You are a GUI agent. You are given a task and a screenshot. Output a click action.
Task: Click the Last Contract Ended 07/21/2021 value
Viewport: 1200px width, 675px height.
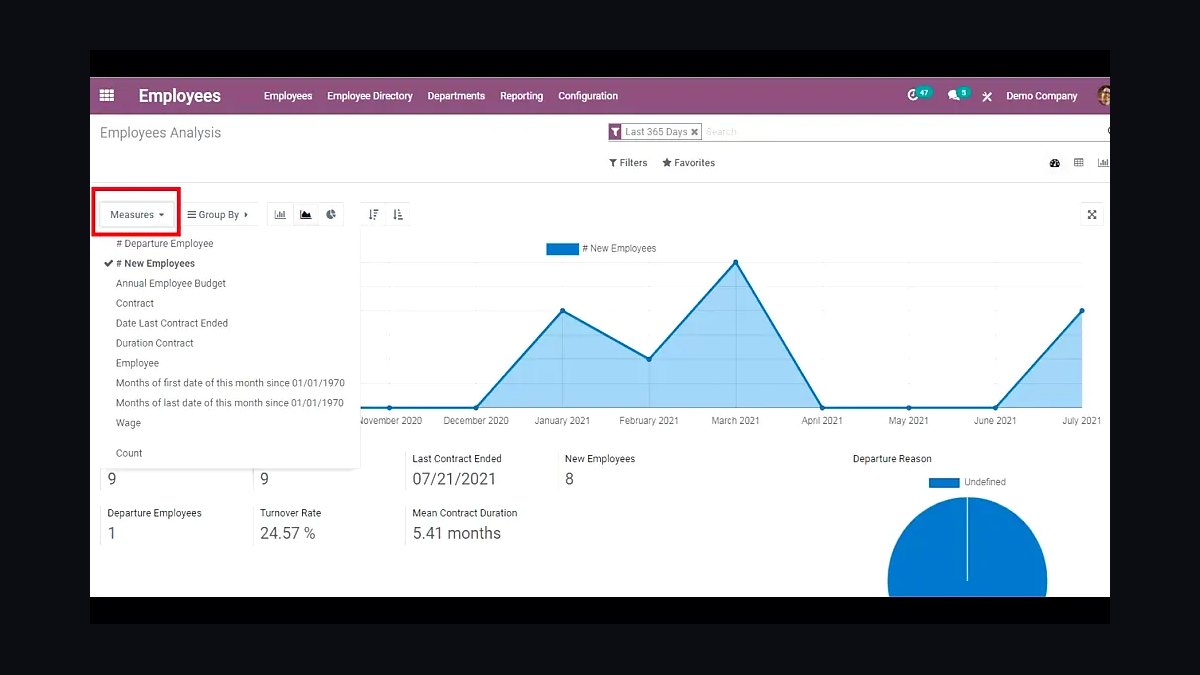(x=454, y=479)
